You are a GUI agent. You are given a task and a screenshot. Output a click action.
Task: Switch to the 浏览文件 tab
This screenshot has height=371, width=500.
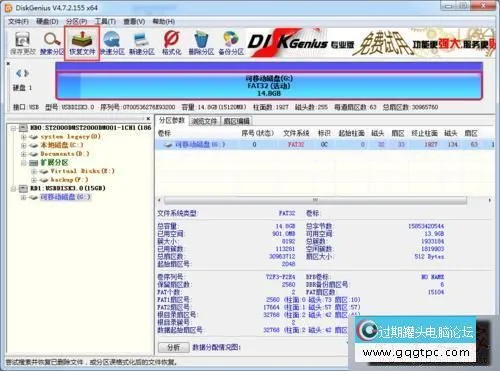pyautogui.click(x=204, y=121)
